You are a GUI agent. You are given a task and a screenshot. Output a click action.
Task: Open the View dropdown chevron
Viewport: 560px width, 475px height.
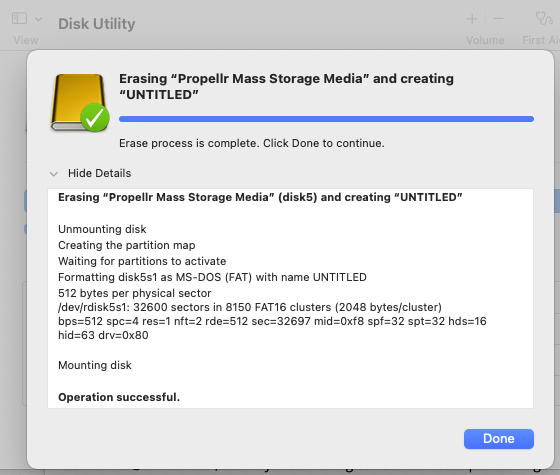(x=39, y=19)
